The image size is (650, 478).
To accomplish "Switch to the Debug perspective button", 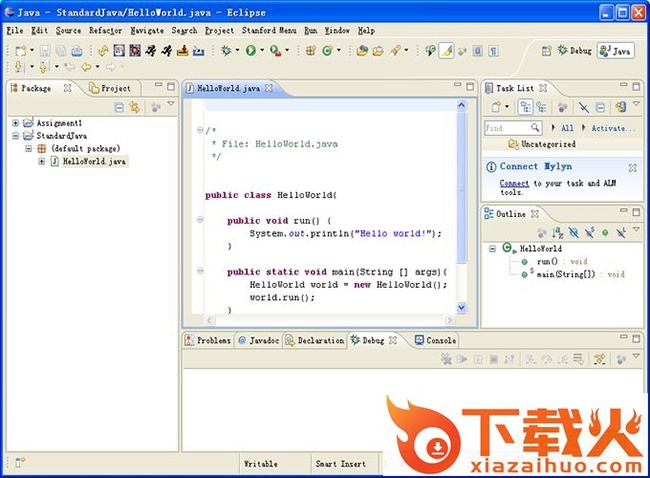I will click(574, 51).
